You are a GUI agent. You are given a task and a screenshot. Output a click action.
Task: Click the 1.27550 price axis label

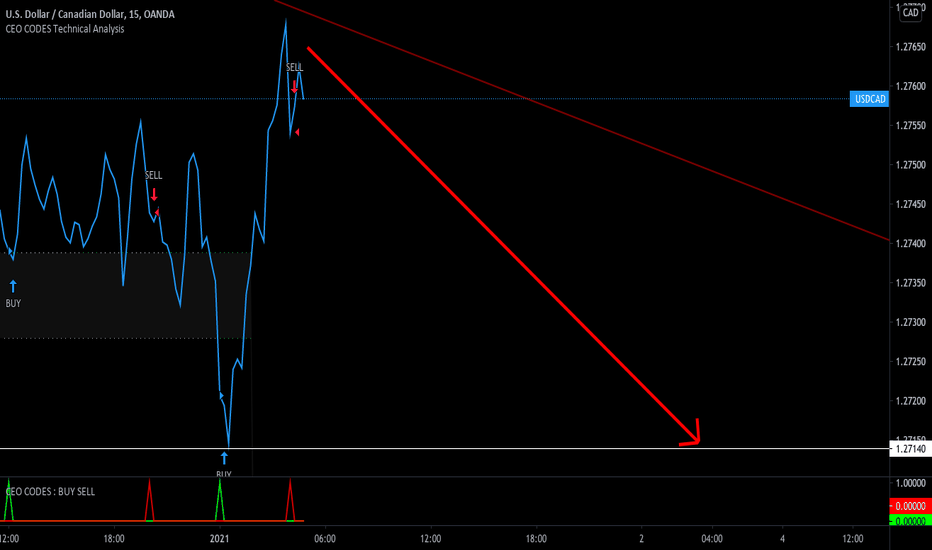tap(910, 125)
